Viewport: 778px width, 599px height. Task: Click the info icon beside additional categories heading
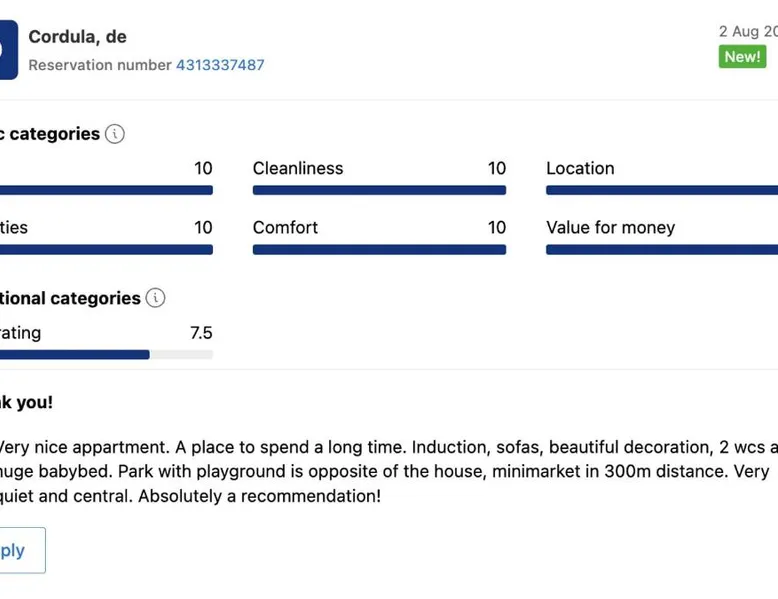tap(155, 298)
